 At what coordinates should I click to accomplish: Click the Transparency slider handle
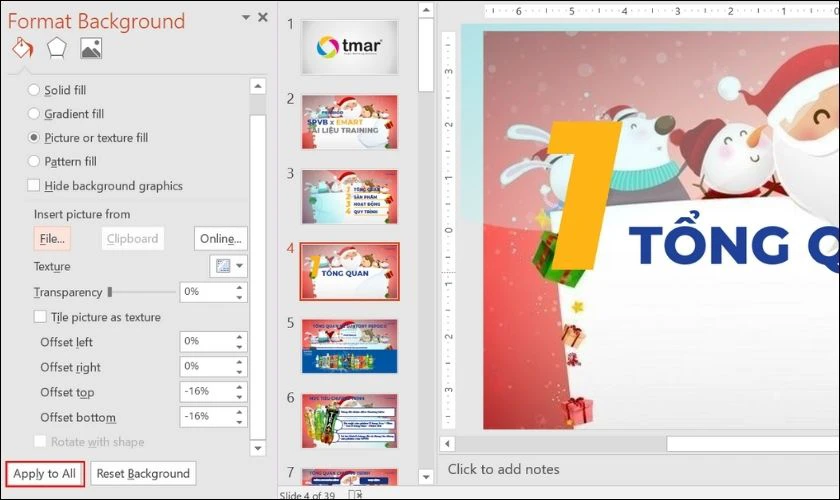[x=110, y=292]
